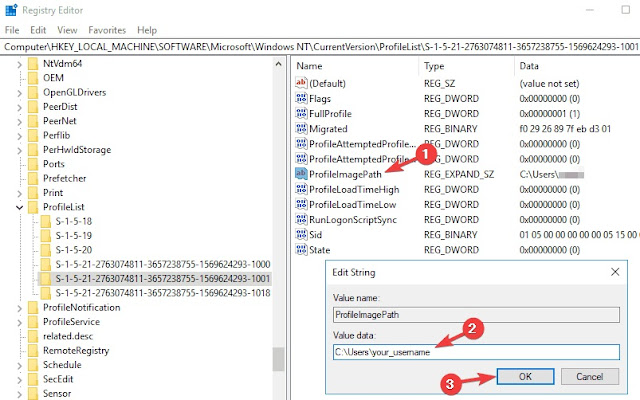This screenshot has width=640, height=400.
Task: Select the NtVdm64 tree item
Action: click(x=62, y=64)
